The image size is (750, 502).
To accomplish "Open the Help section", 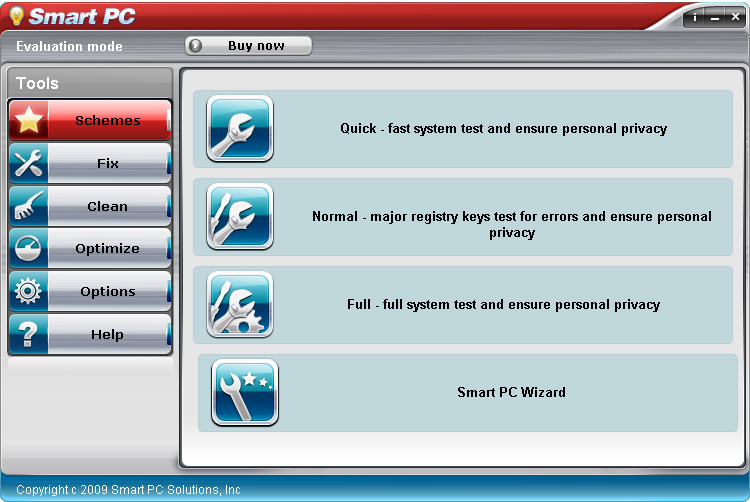I will pos(90,334).
